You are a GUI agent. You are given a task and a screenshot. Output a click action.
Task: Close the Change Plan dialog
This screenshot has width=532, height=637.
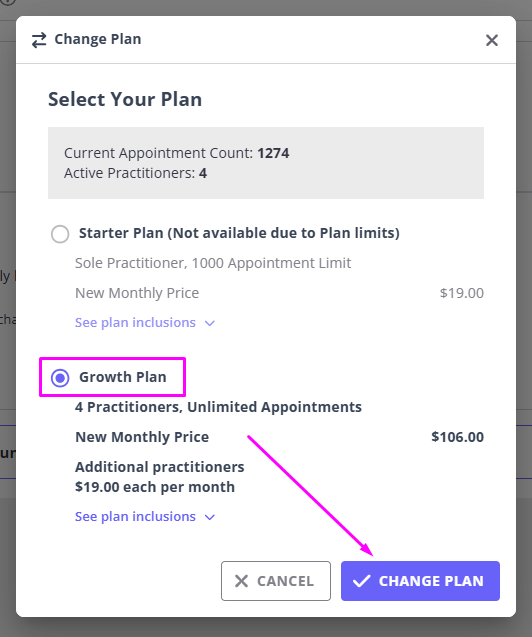492,40
